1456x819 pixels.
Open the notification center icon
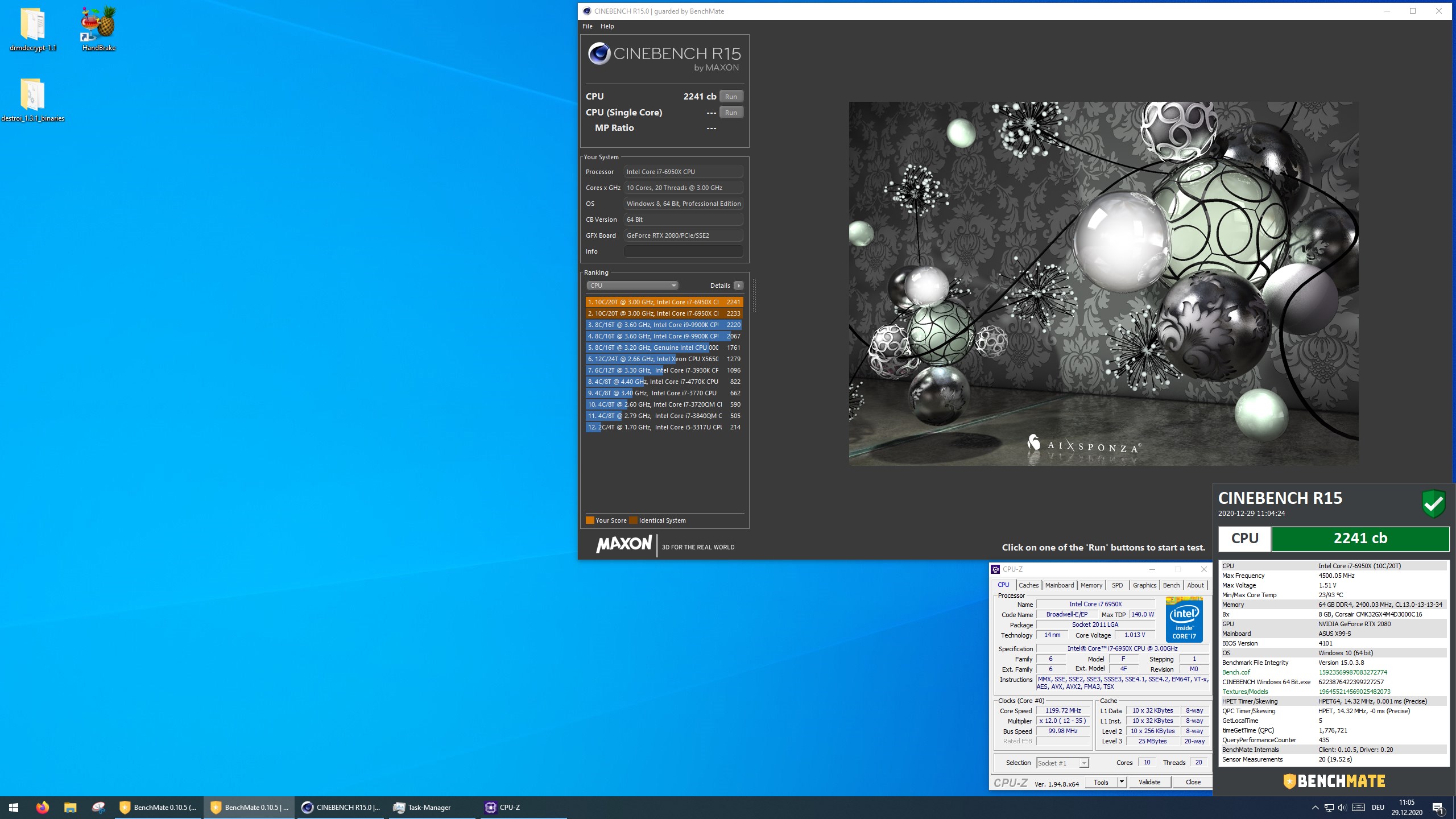pos(1438,808)
